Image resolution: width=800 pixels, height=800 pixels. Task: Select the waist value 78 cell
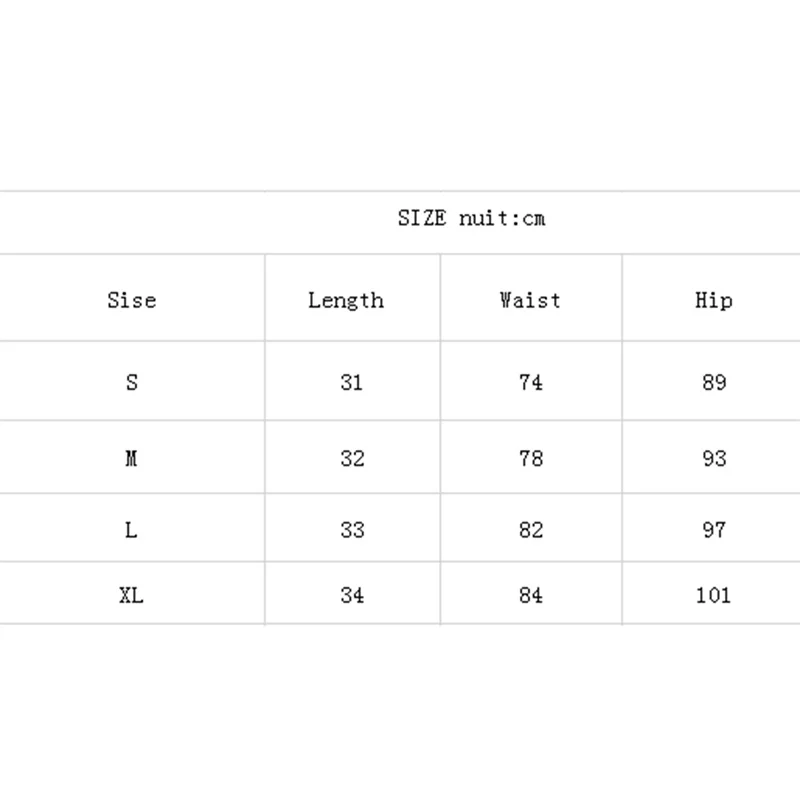(531, 459)
